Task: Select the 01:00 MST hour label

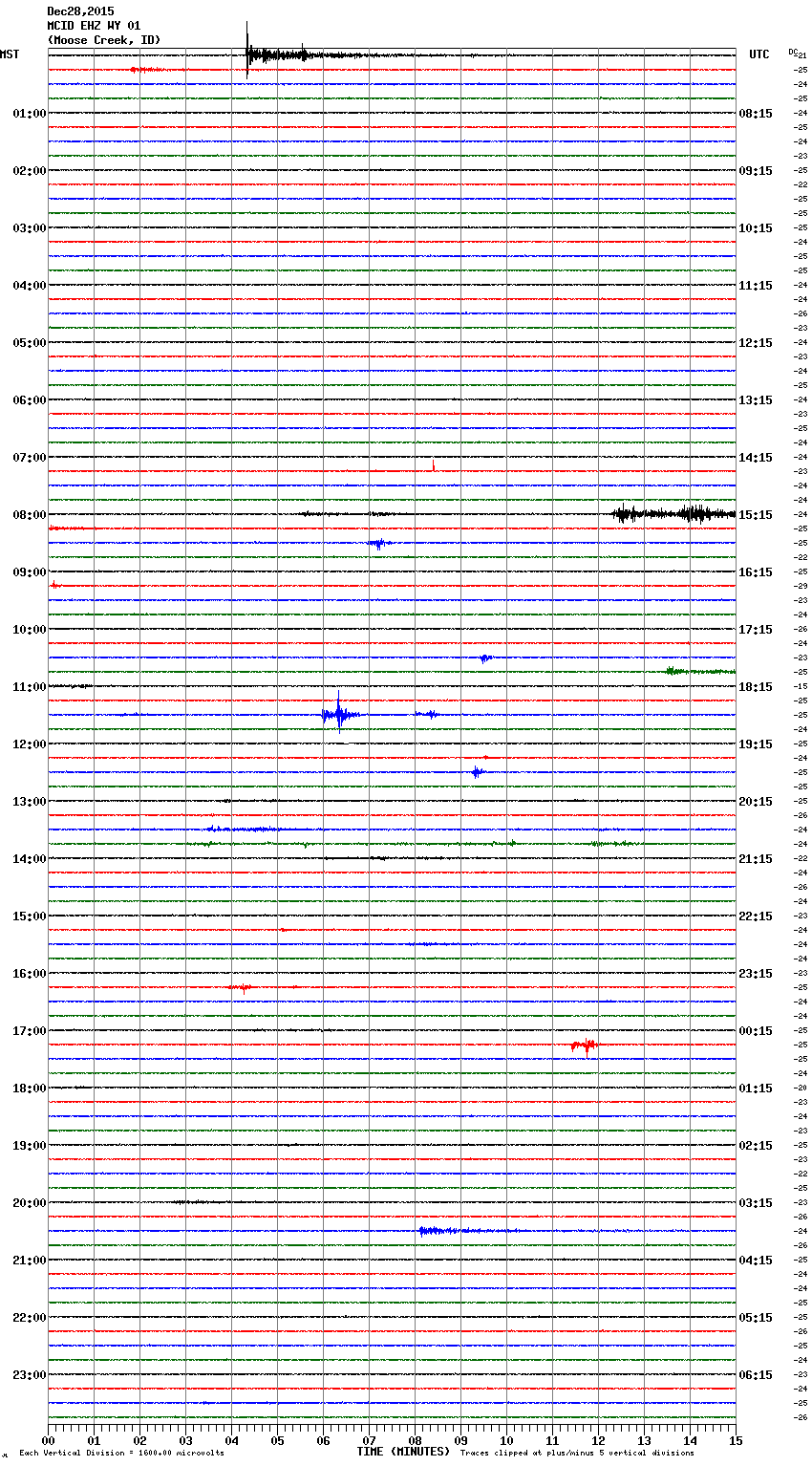Action: click(30, 113)
